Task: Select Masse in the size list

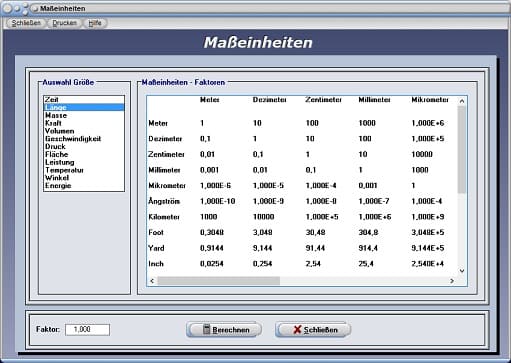Action: [84, 115]
